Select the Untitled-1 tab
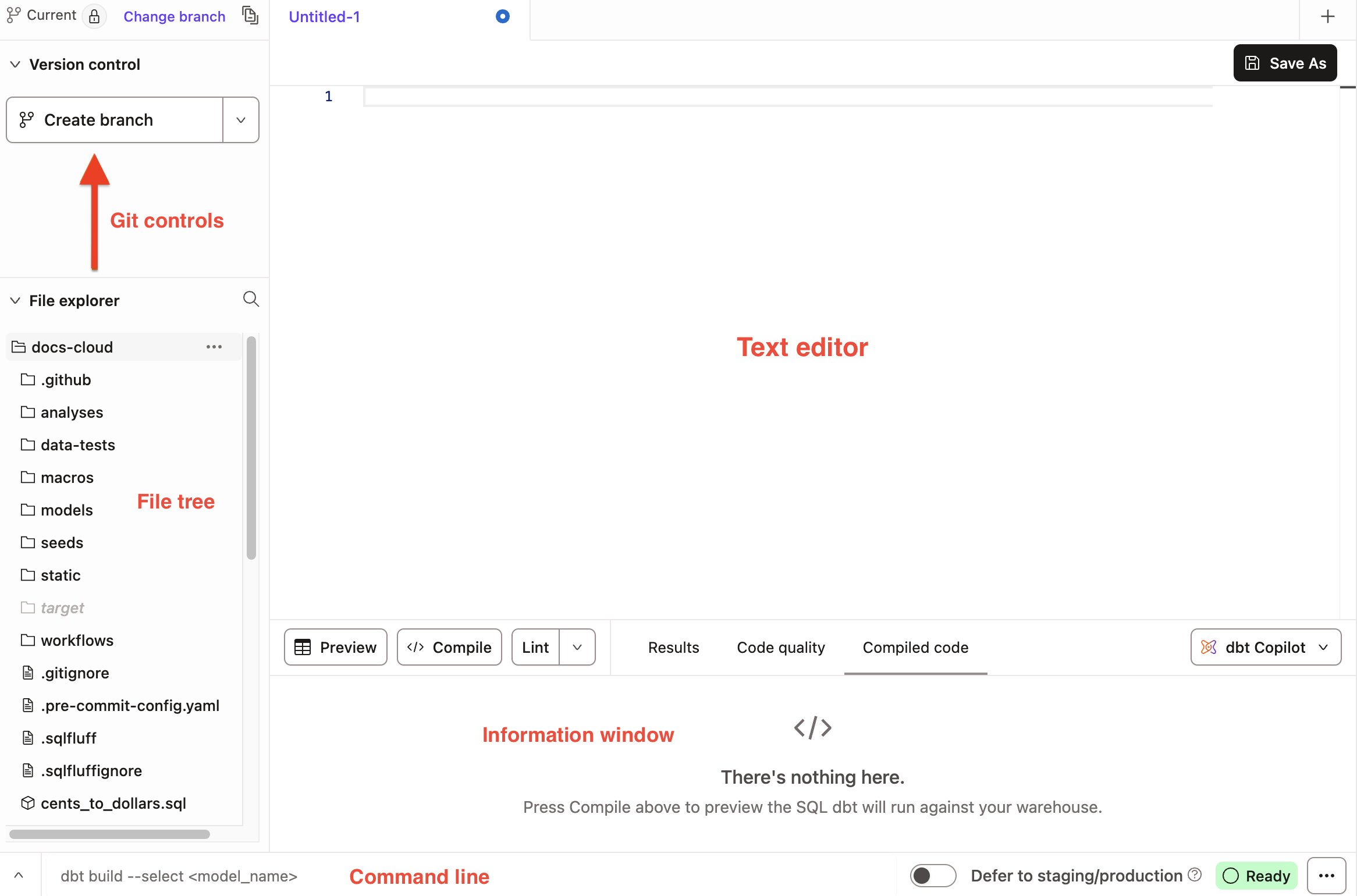Screen dimensions: 1357x896 [x=325, y=16]
